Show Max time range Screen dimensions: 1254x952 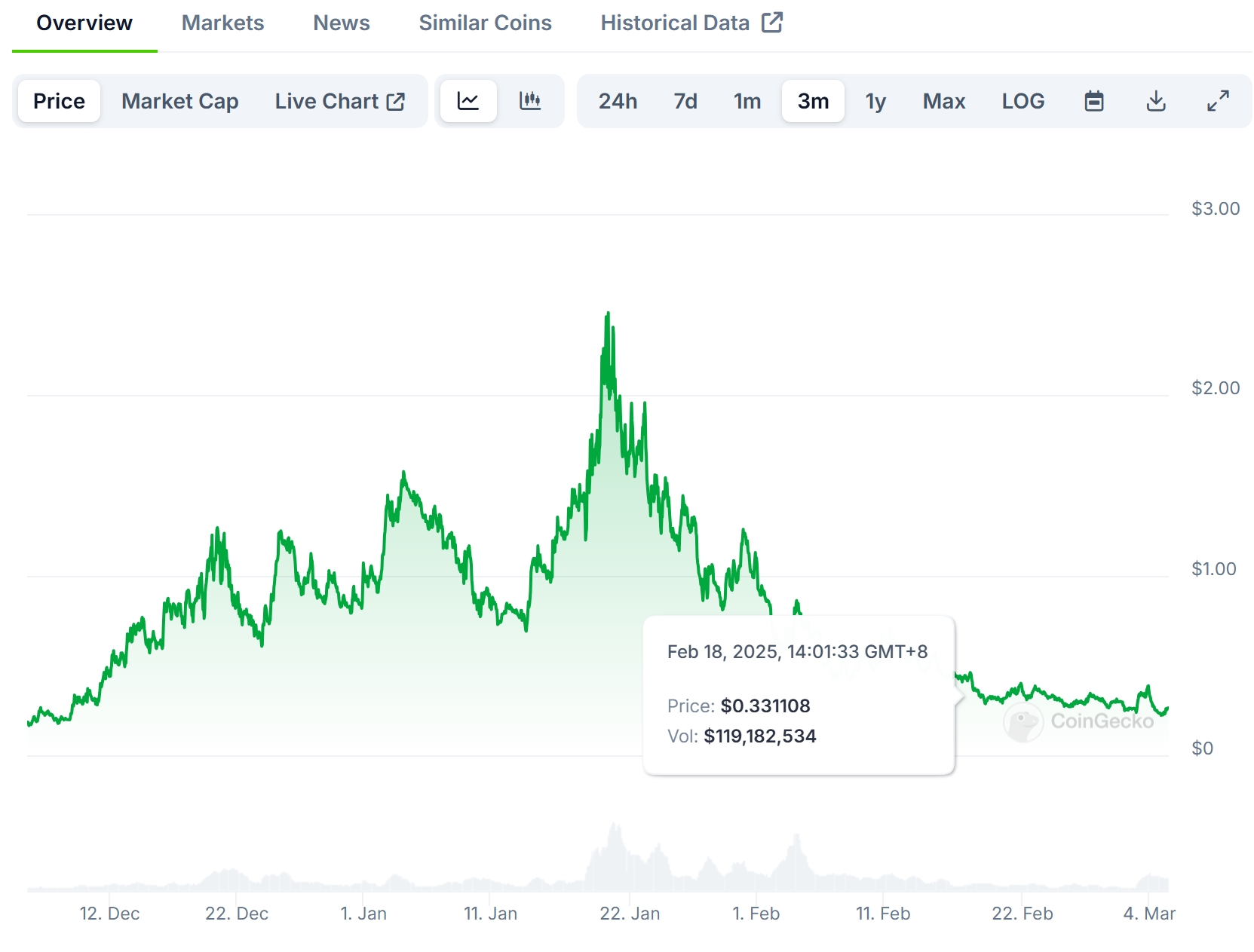point(944,101)
